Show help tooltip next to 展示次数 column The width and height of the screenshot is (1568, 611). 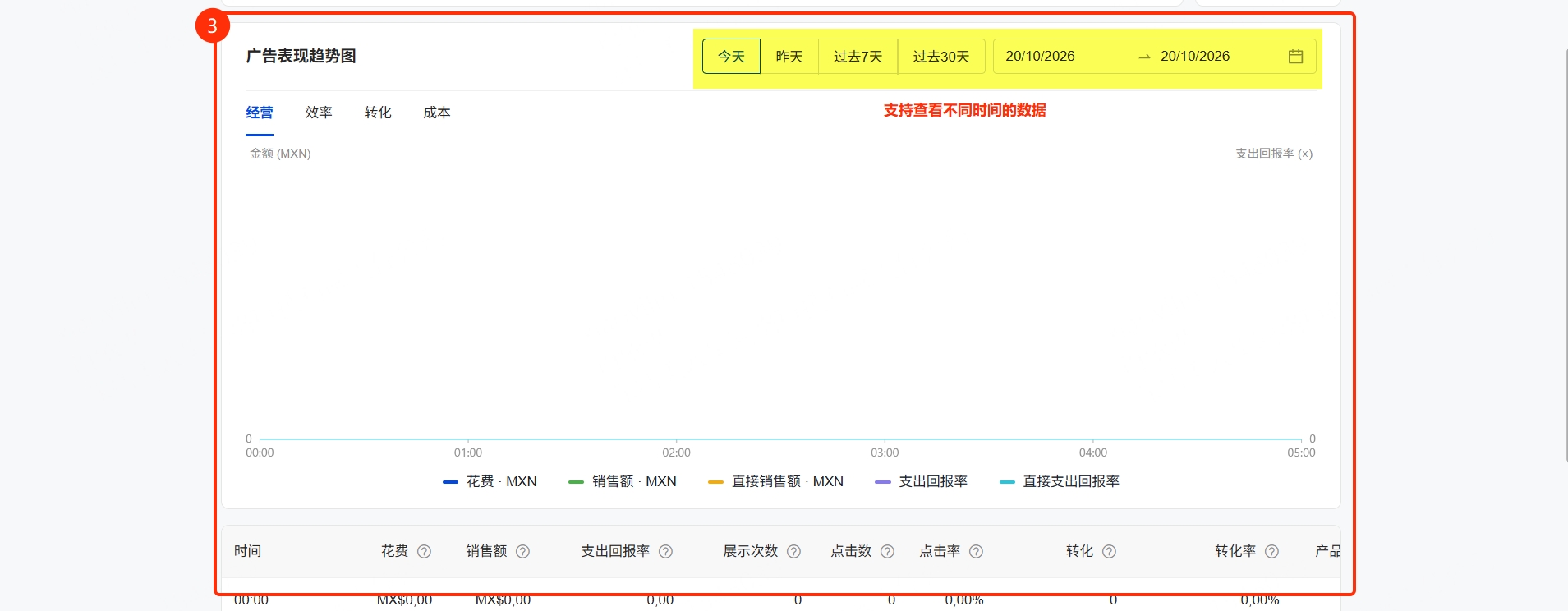click(793, 551)
